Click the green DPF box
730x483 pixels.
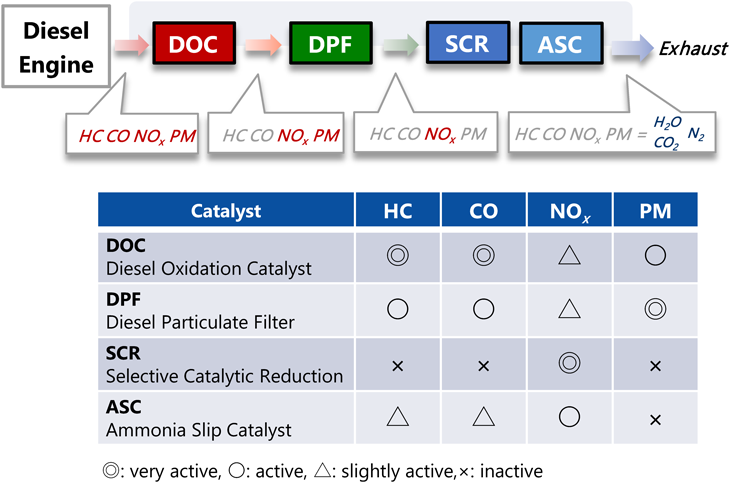coord(331,43)
